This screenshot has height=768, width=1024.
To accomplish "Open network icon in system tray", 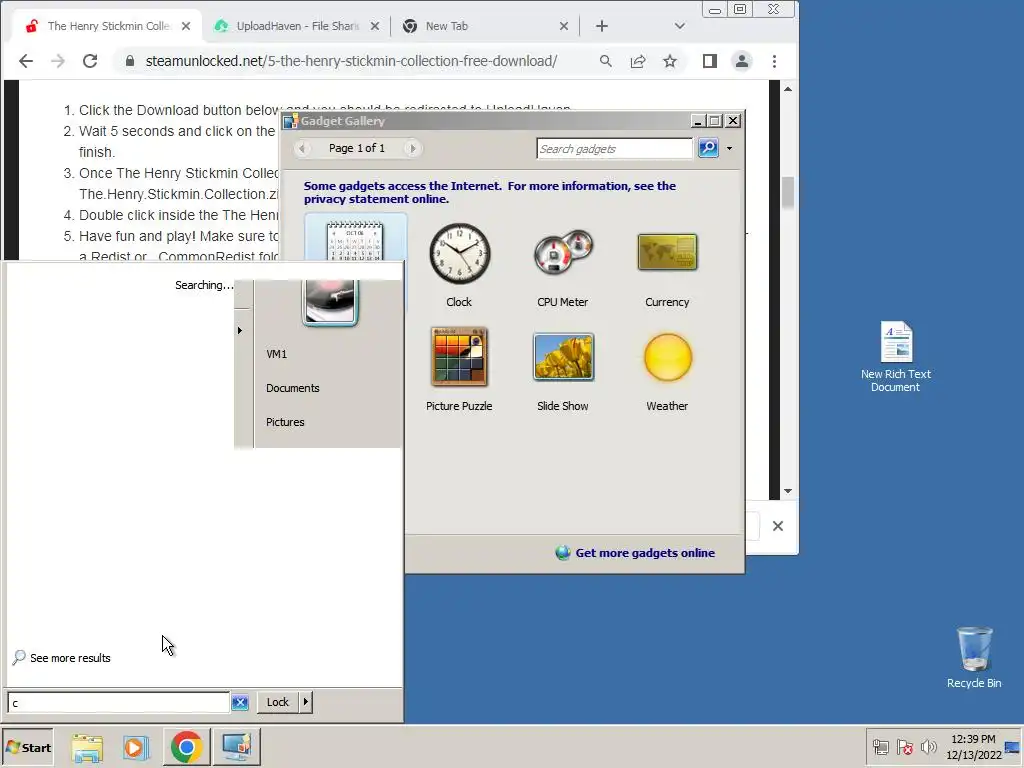I will pos(881,747).
